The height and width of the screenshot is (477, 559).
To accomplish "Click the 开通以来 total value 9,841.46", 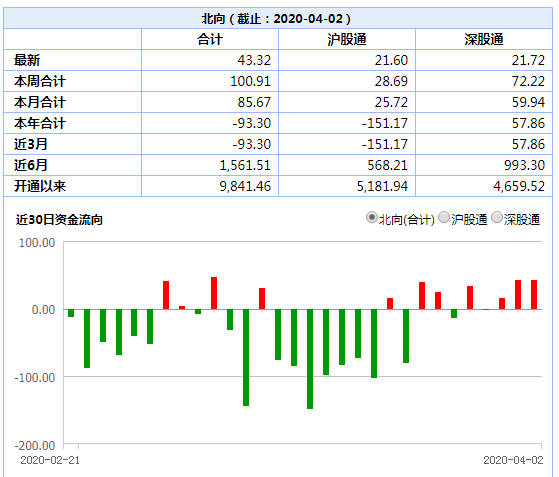I will coord(245,186).
